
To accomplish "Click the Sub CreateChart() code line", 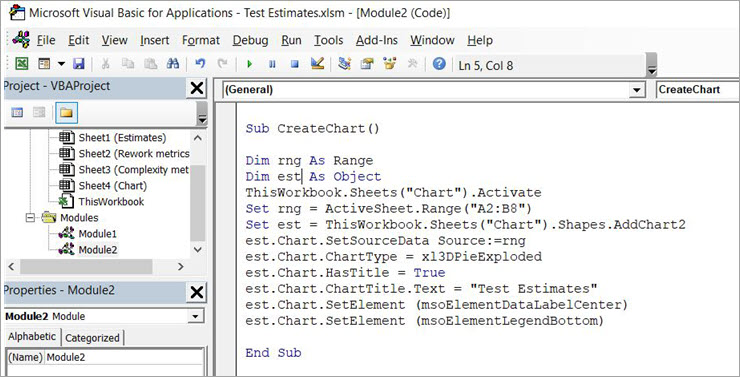I will click(x=312, y=128).
